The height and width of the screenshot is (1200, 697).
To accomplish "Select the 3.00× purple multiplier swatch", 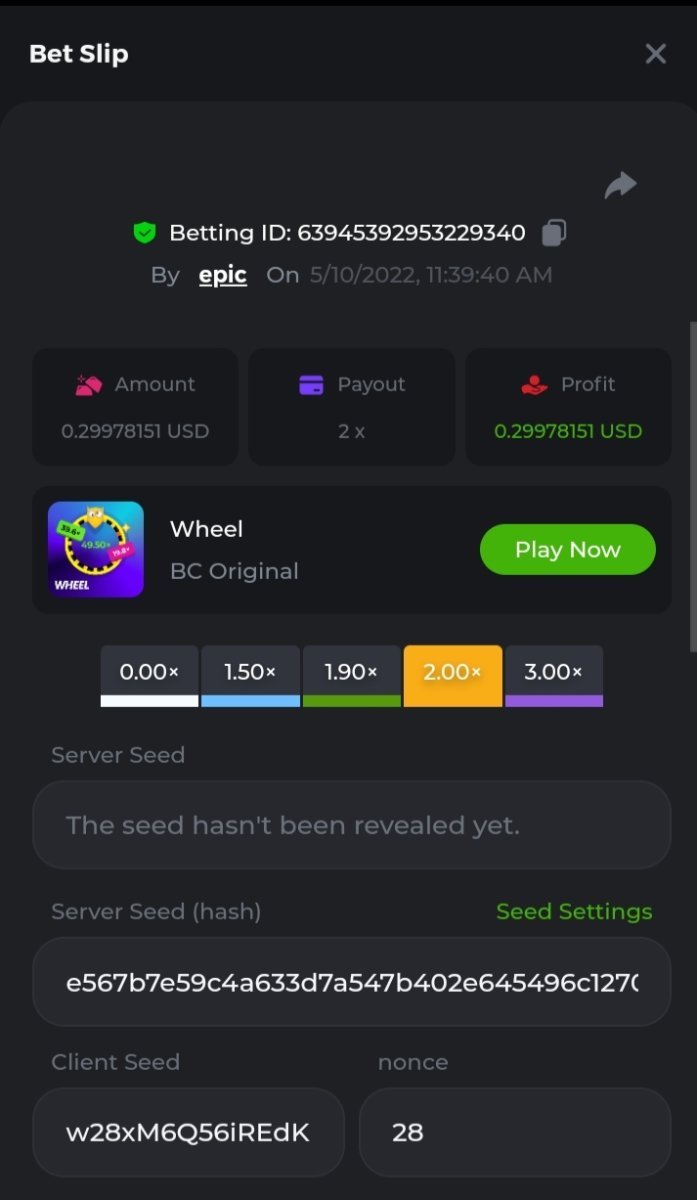I will 553,675.
